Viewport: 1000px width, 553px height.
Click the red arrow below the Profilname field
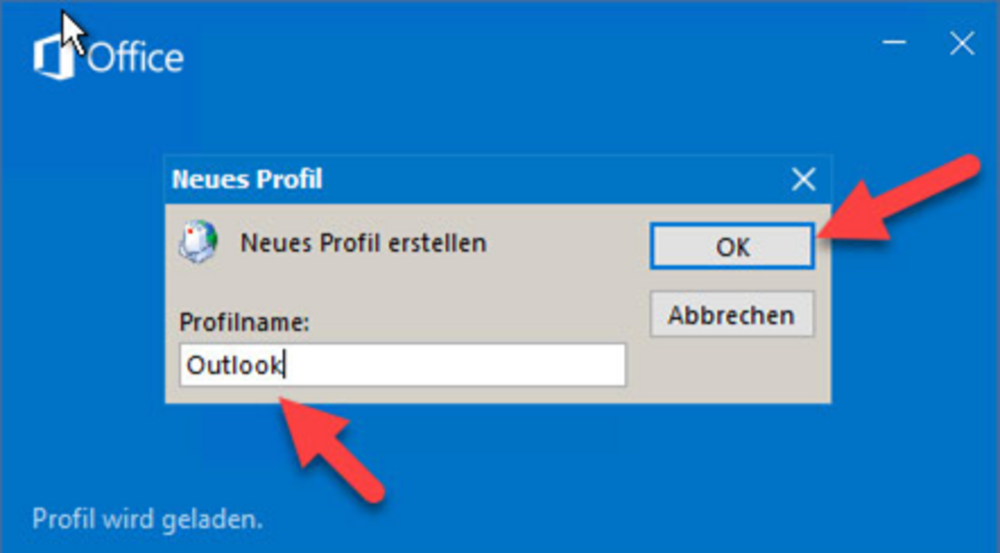point(332,448)
